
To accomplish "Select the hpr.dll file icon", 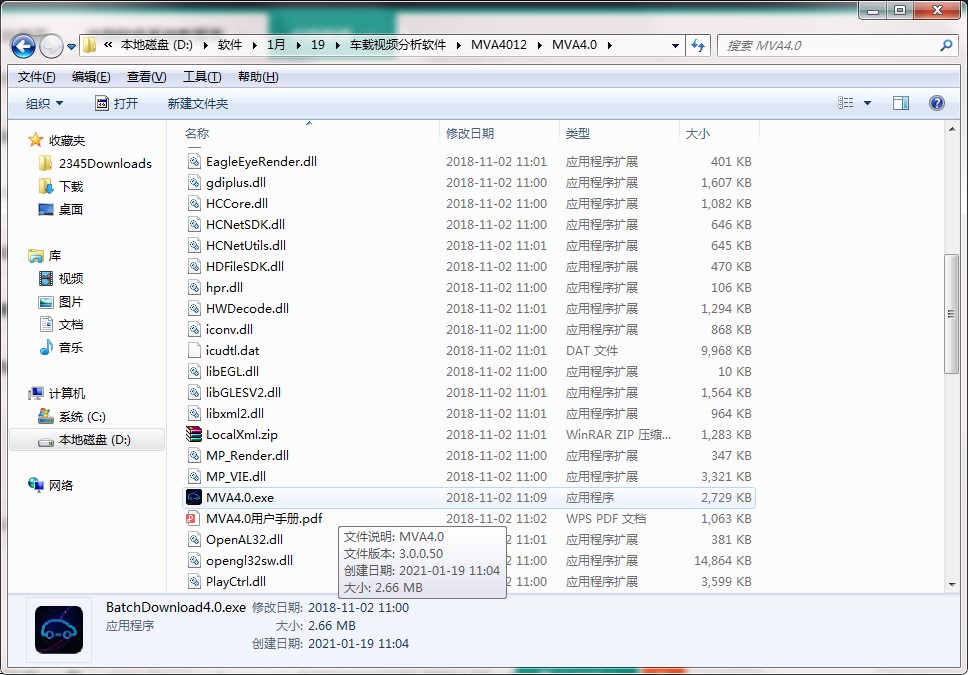I will click(194, 287).
